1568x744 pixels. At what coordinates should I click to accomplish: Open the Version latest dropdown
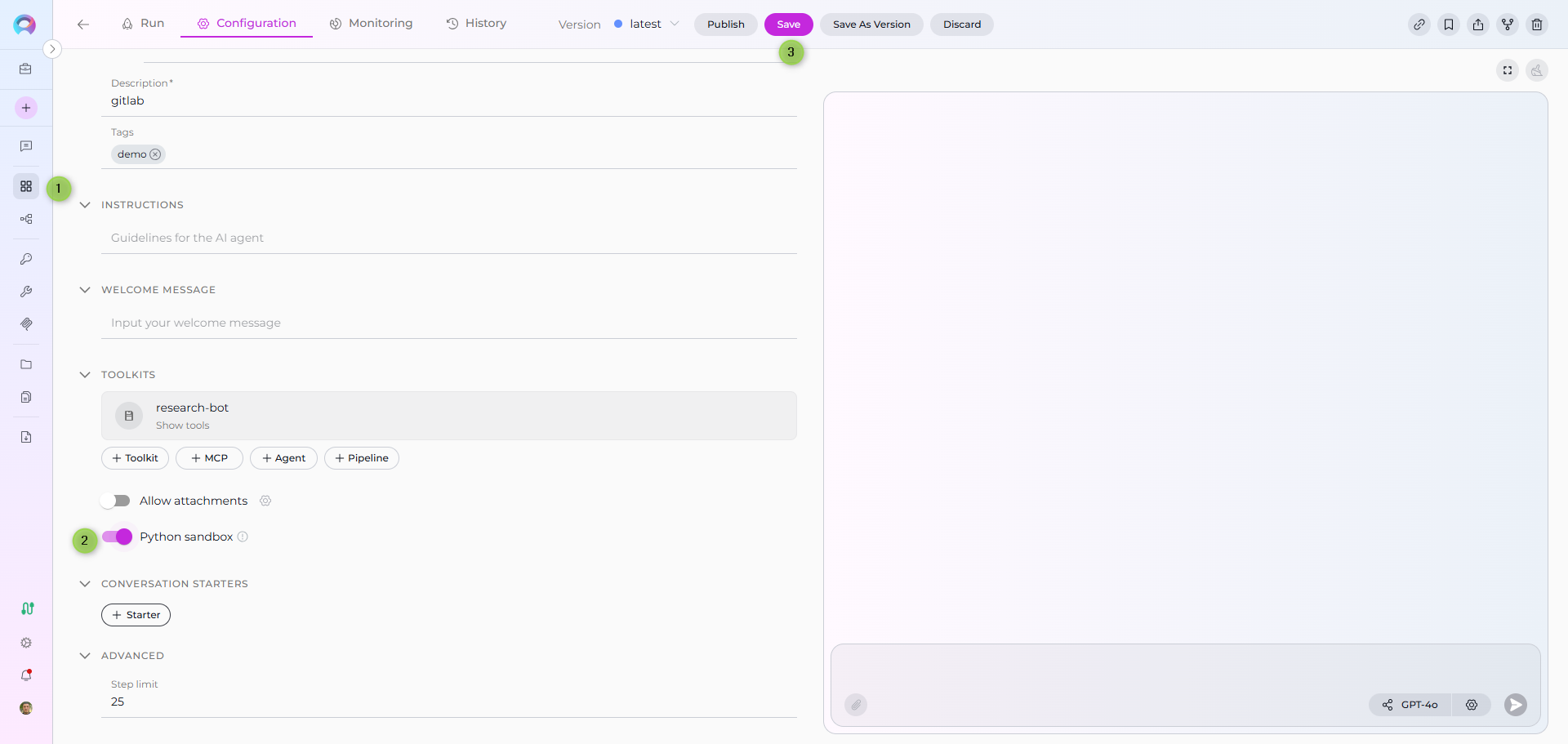[x=647, y=25]
